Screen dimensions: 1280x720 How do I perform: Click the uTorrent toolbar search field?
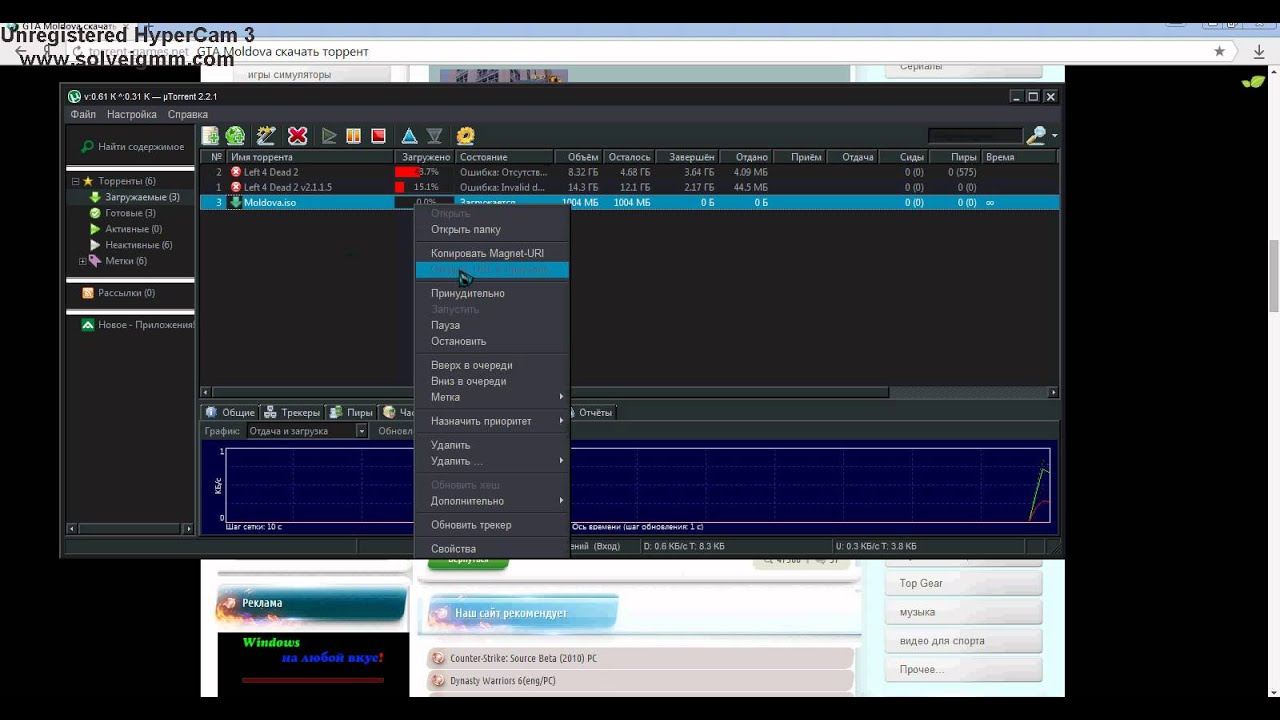coord(975,135)
